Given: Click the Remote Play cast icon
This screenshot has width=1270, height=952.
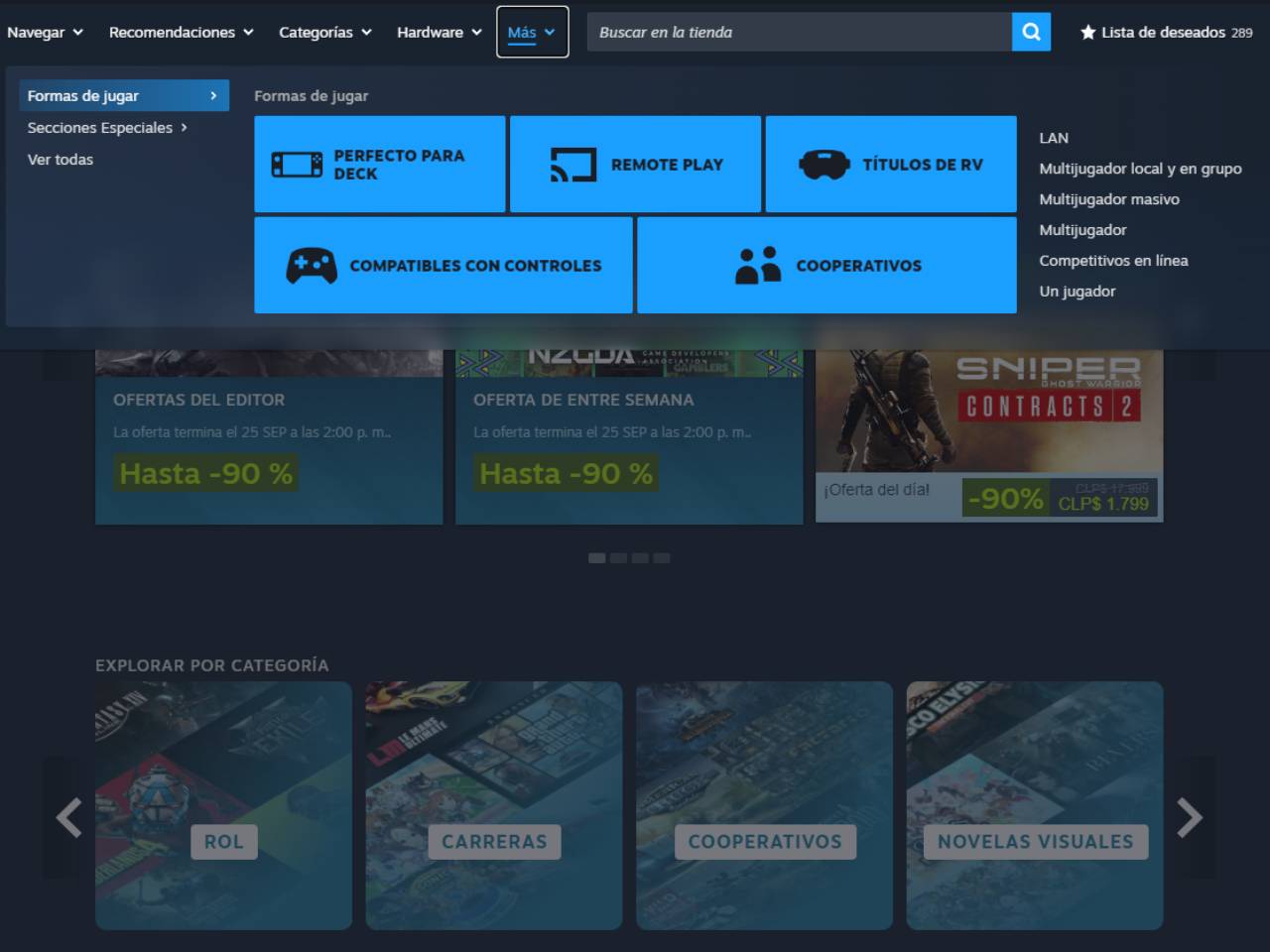Looking at the screenshot, I should click(x=573, y=165).
